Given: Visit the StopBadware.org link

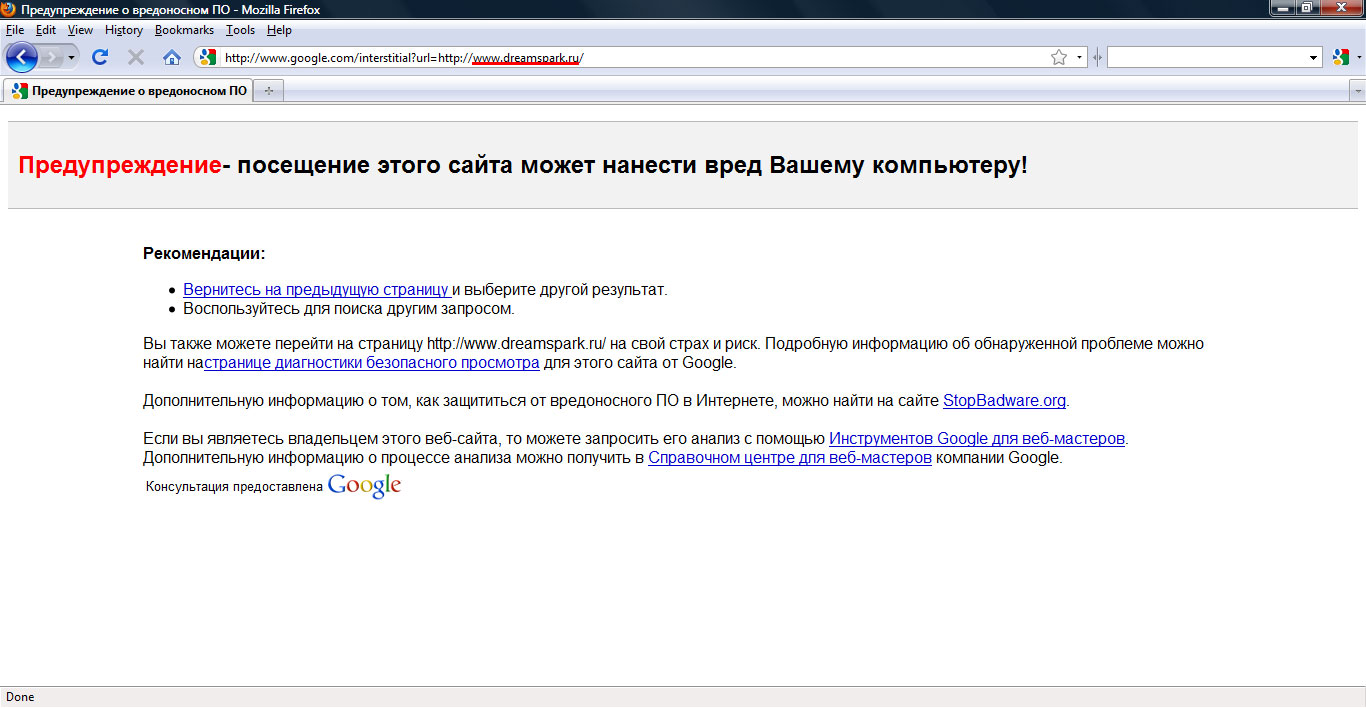Looking at the screenshot, I should point(1005,401).
